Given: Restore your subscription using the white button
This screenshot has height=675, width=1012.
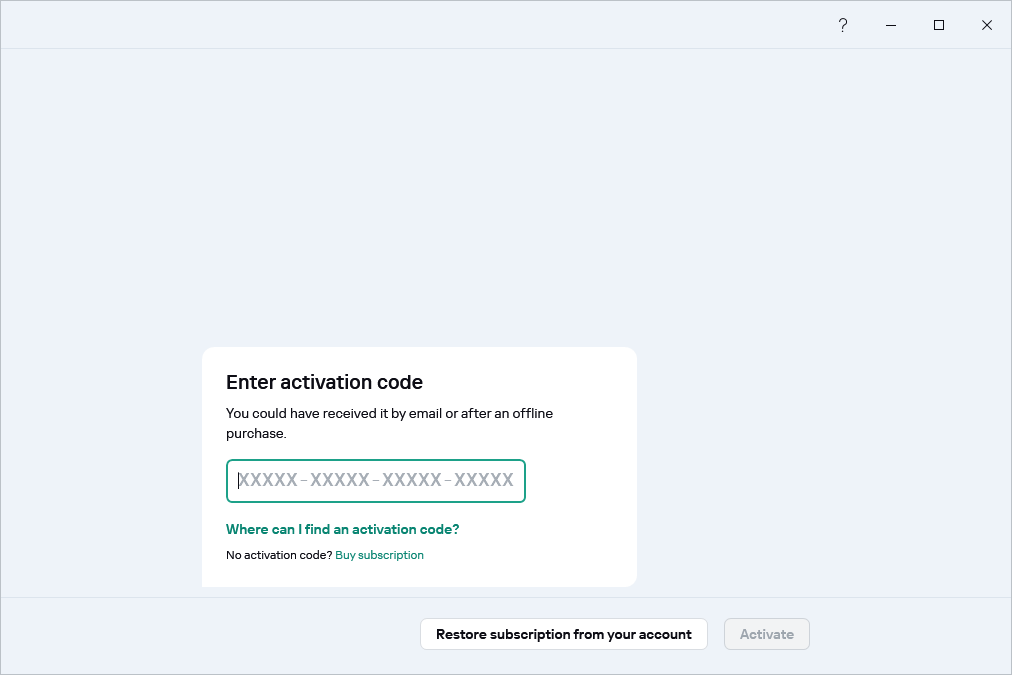Looking at the screenshot, I should [x=563, y=634].
